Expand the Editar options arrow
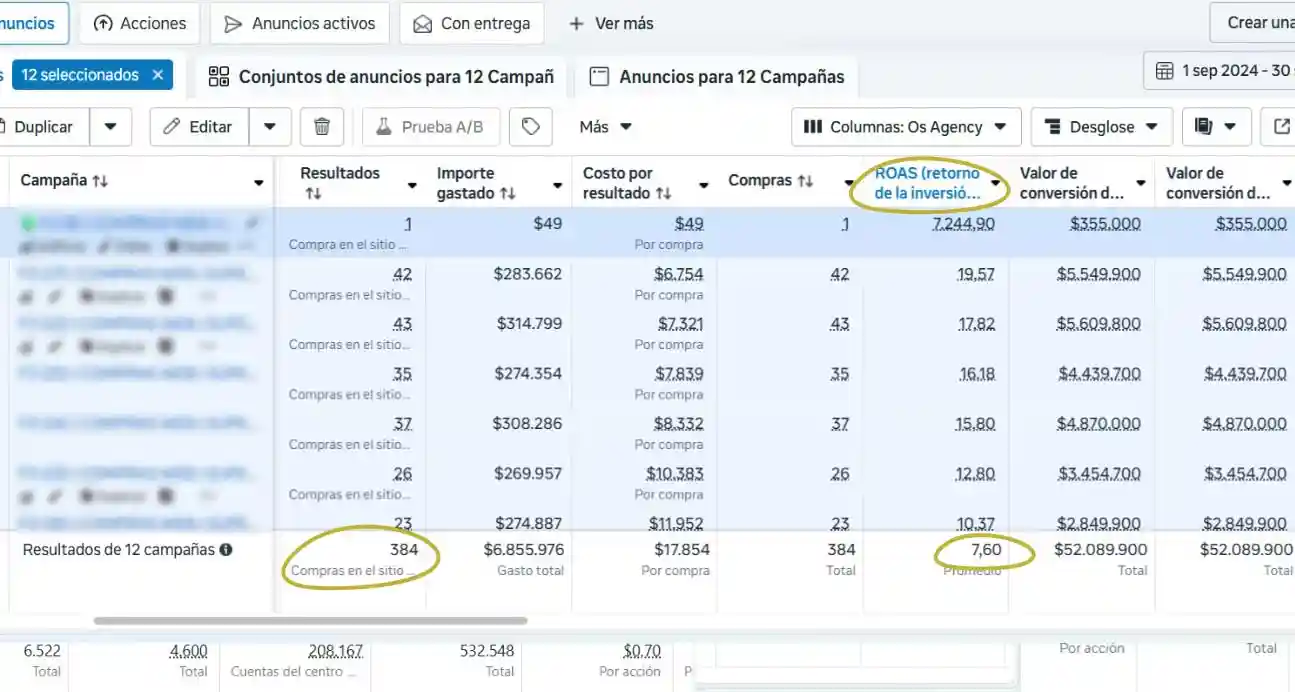Screen dimensions: 1295x692 tap(270, 127)
